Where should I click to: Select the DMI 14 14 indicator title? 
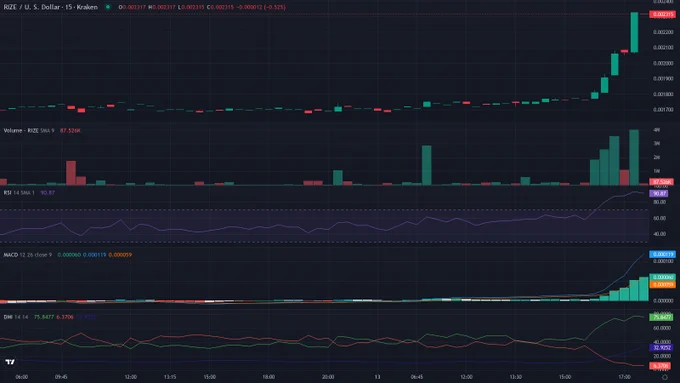[x=16, y=317]
